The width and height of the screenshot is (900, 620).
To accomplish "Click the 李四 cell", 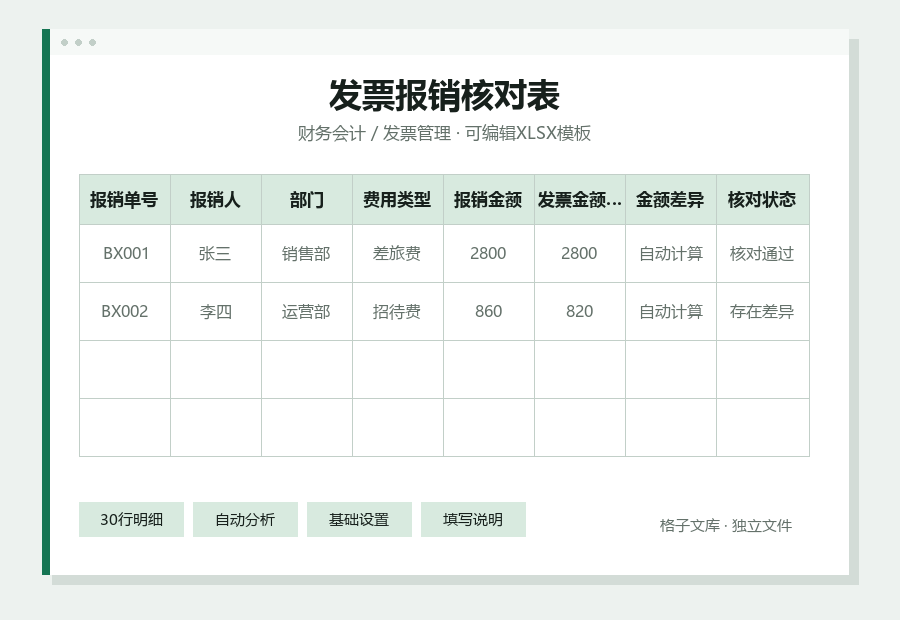I will pos(216,311).
